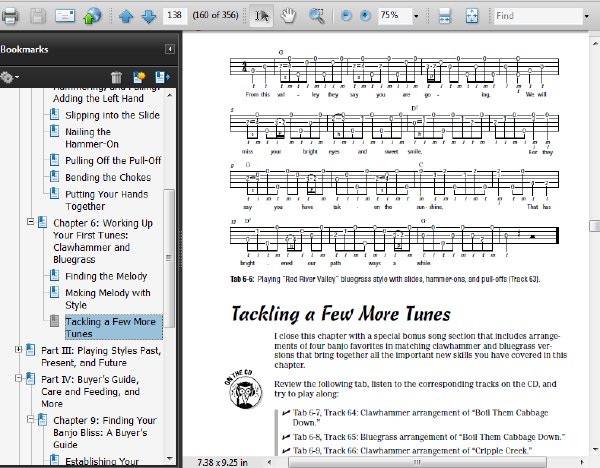This screenshot has height=468, width=600.
Task: Click the bookmark icon beside 'Bending the Chokes'
Action: (x=55, y=176)
